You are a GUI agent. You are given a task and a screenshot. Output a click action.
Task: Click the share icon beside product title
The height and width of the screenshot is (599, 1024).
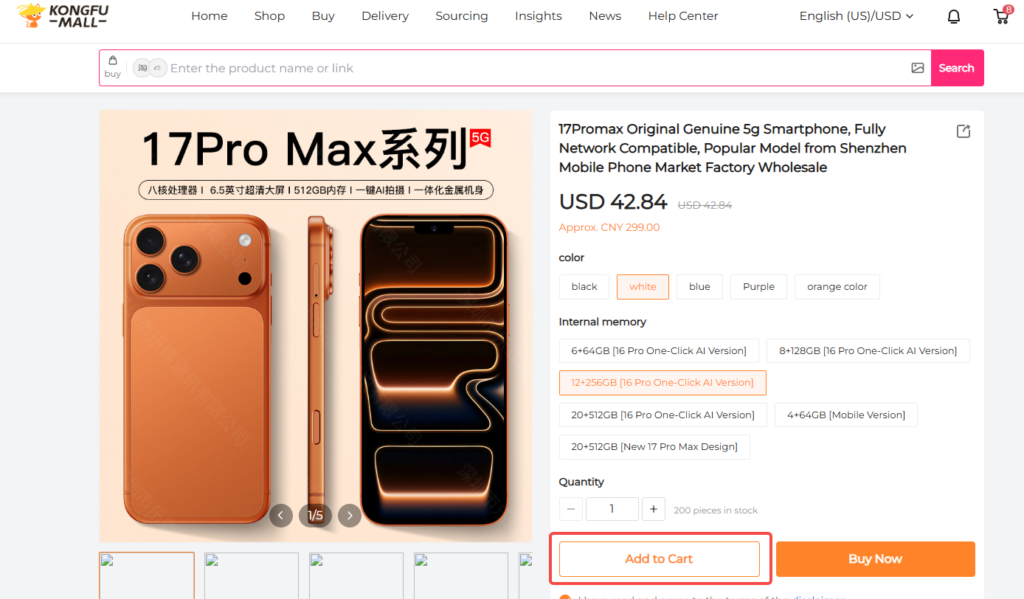pos(963,131)
